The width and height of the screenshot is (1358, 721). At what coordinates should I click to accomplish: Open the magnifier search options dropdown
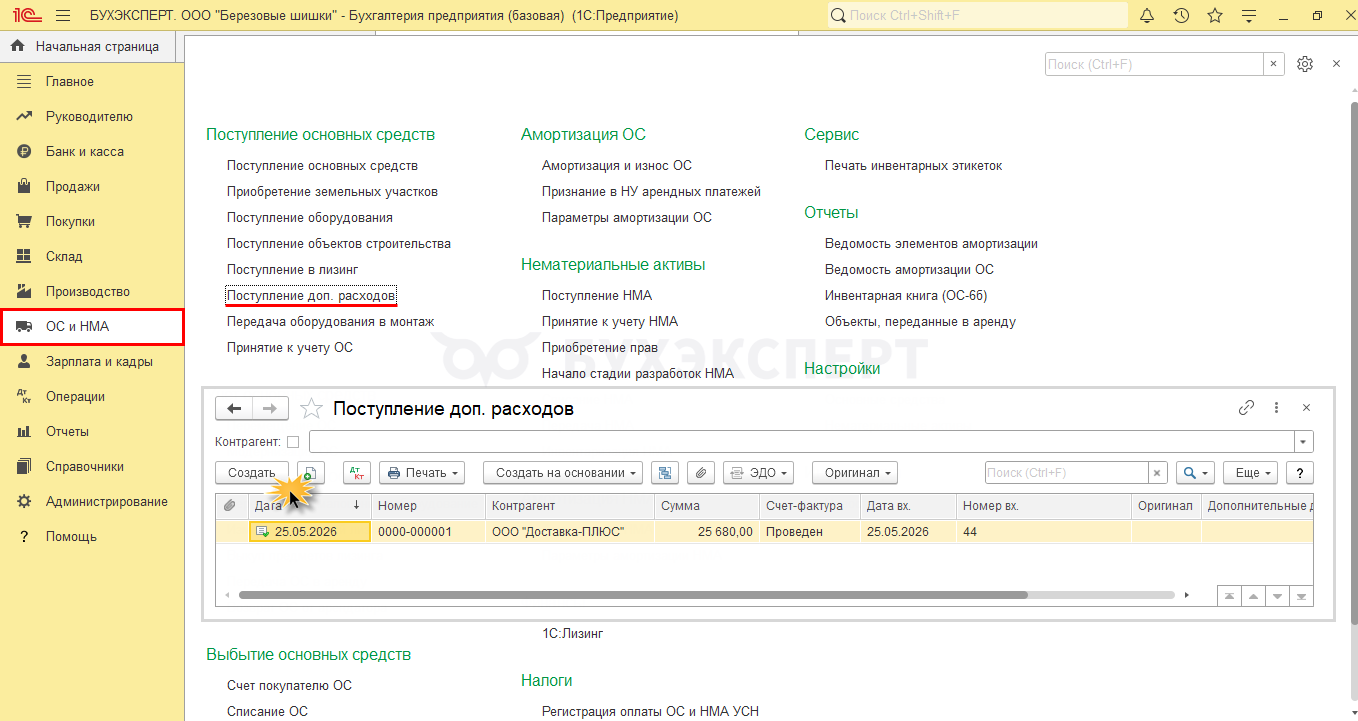click(x=1196, y=473)
